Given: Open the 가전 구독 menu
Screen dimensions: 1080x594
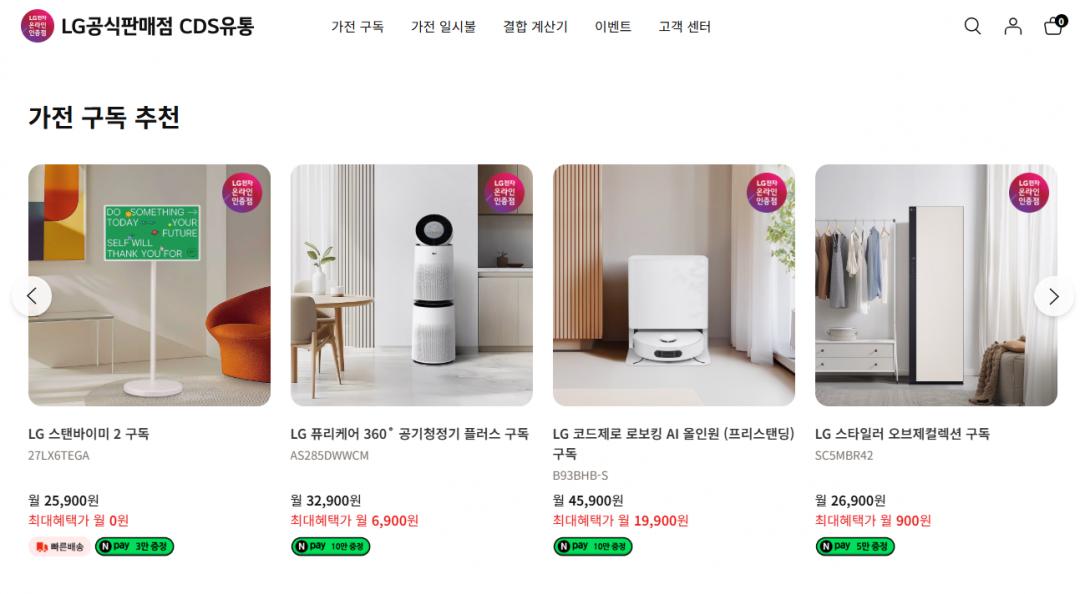Looking at the screenshot, I should 357,27.
